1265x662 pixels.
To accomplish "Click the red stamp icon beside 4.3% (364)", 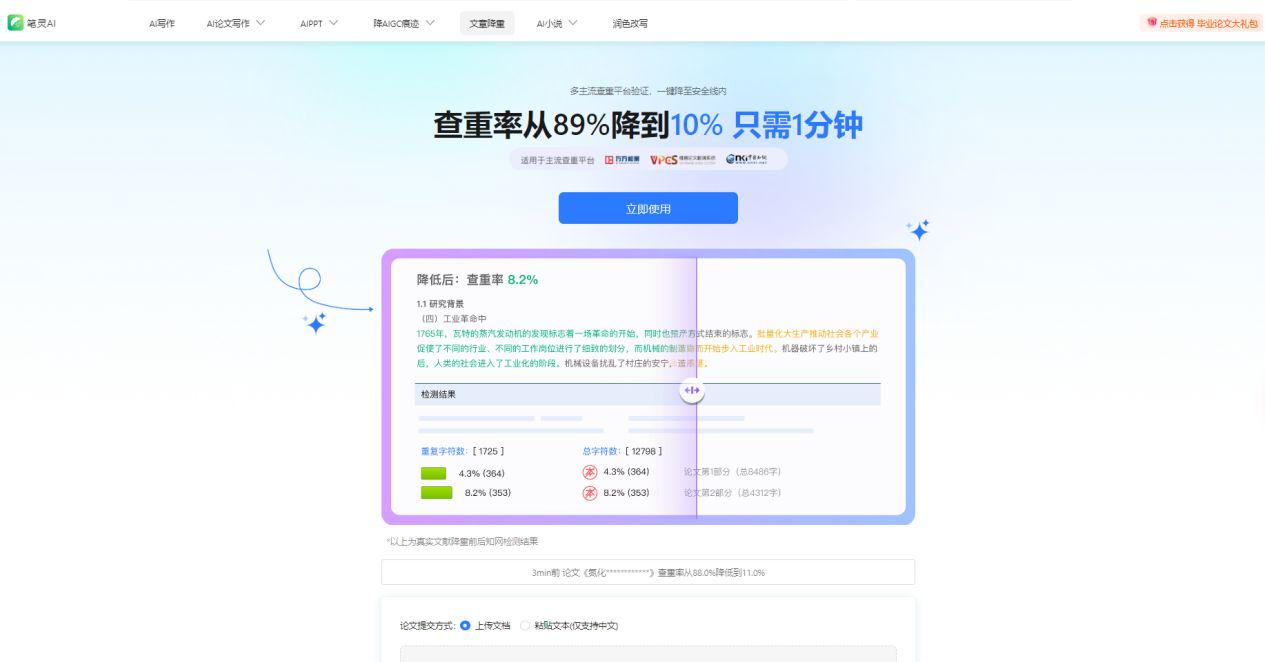I will tap(590, 472).
